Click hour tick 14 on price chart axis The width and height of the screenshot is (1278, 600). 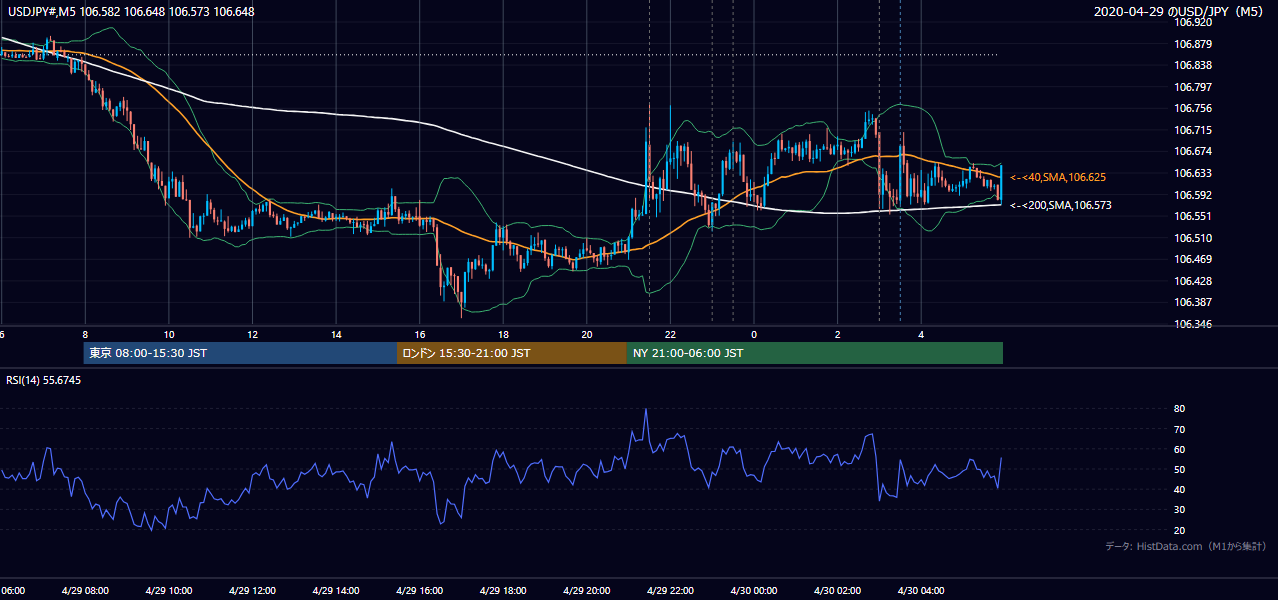(336, 335)
